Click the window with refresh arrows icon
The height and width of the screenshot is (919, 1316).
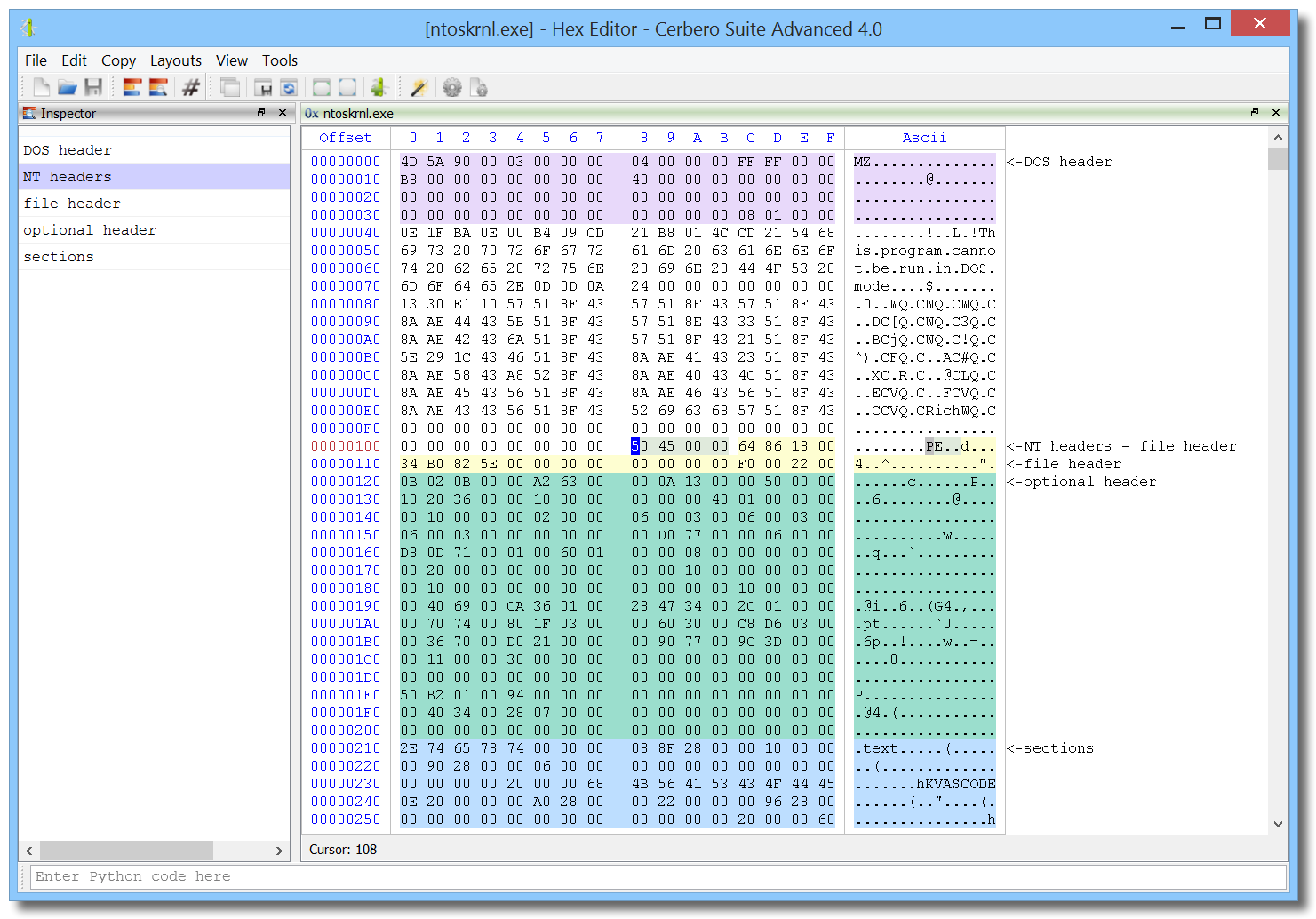pyautogui.click(x=289, y=87)
